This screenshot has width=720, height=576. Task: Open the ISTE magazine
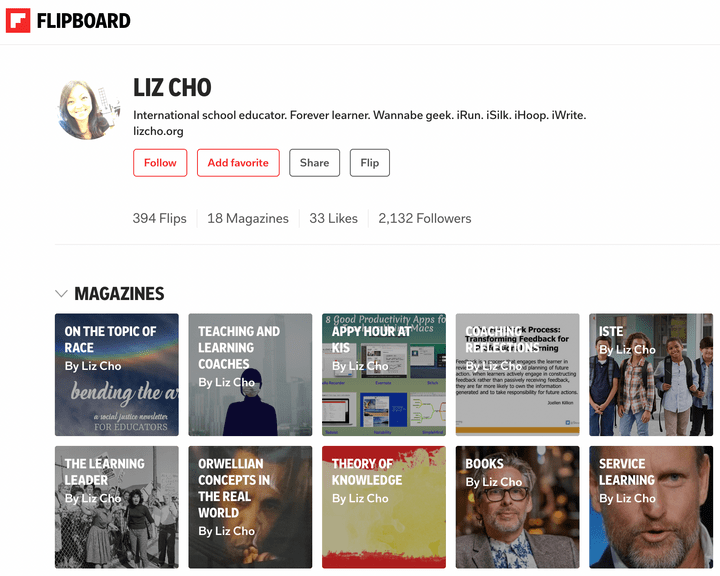[651, 375]
